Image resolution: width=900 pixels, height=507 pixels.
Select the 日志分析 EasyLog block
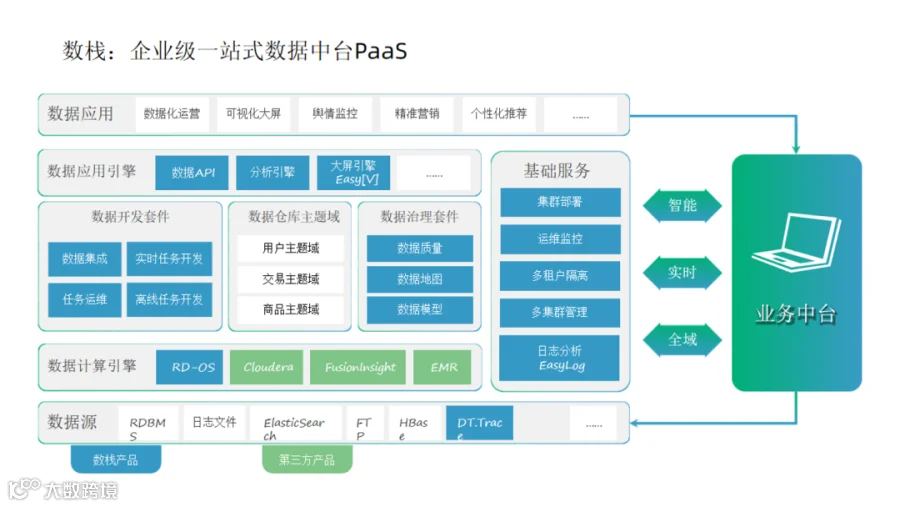[x=560, y=358]
